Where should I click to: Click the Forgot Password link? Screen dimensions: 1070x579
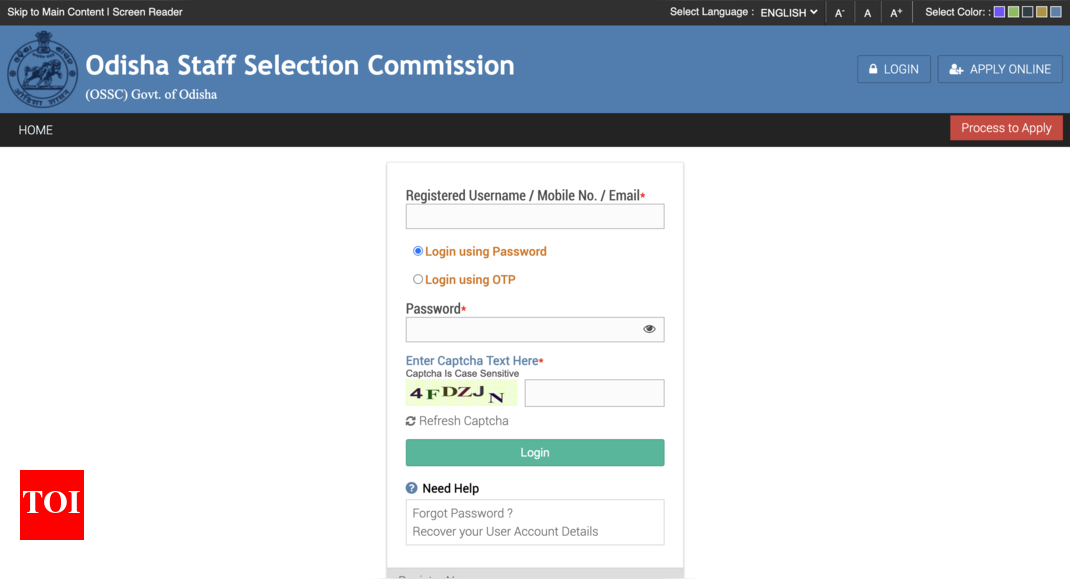462,513
